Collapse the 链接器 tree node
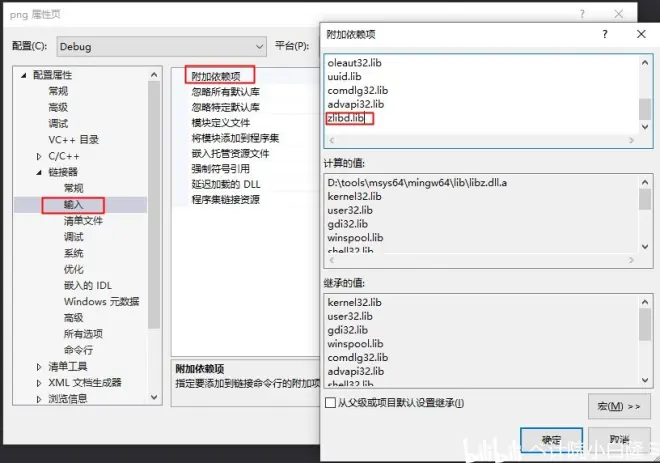 [x=39, y=172]
